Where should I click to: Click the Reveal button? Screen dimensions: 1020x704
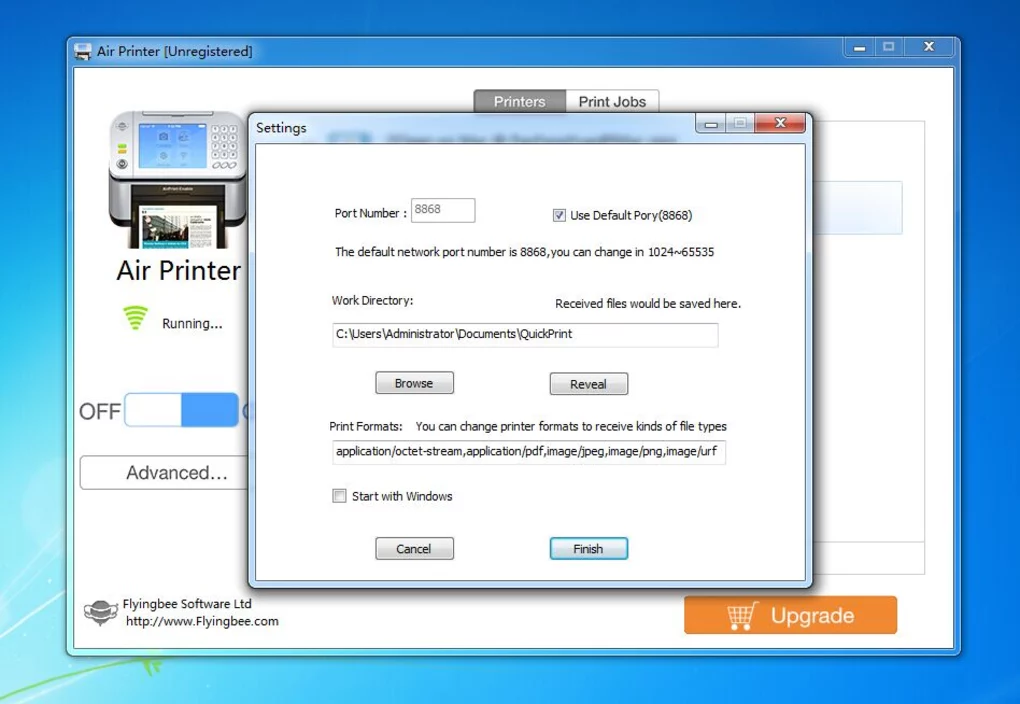coord(588,384)
